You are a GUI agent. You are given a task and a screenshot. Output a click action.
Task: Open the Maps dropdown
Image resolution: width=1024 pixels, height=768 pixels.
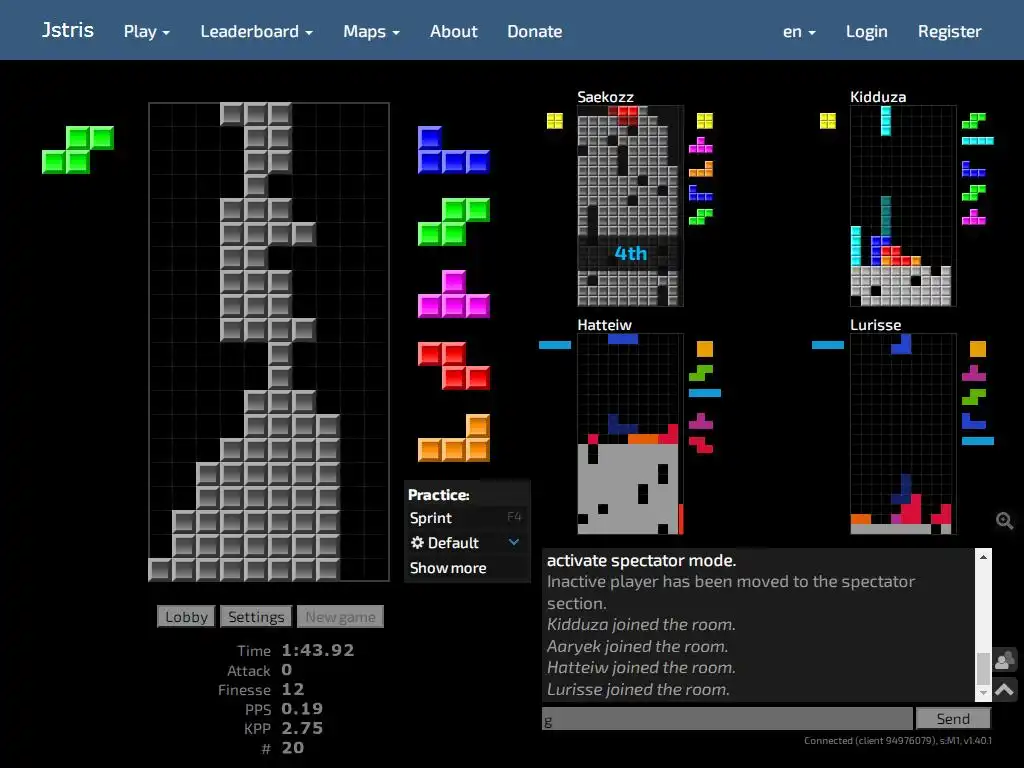(372, 31)
